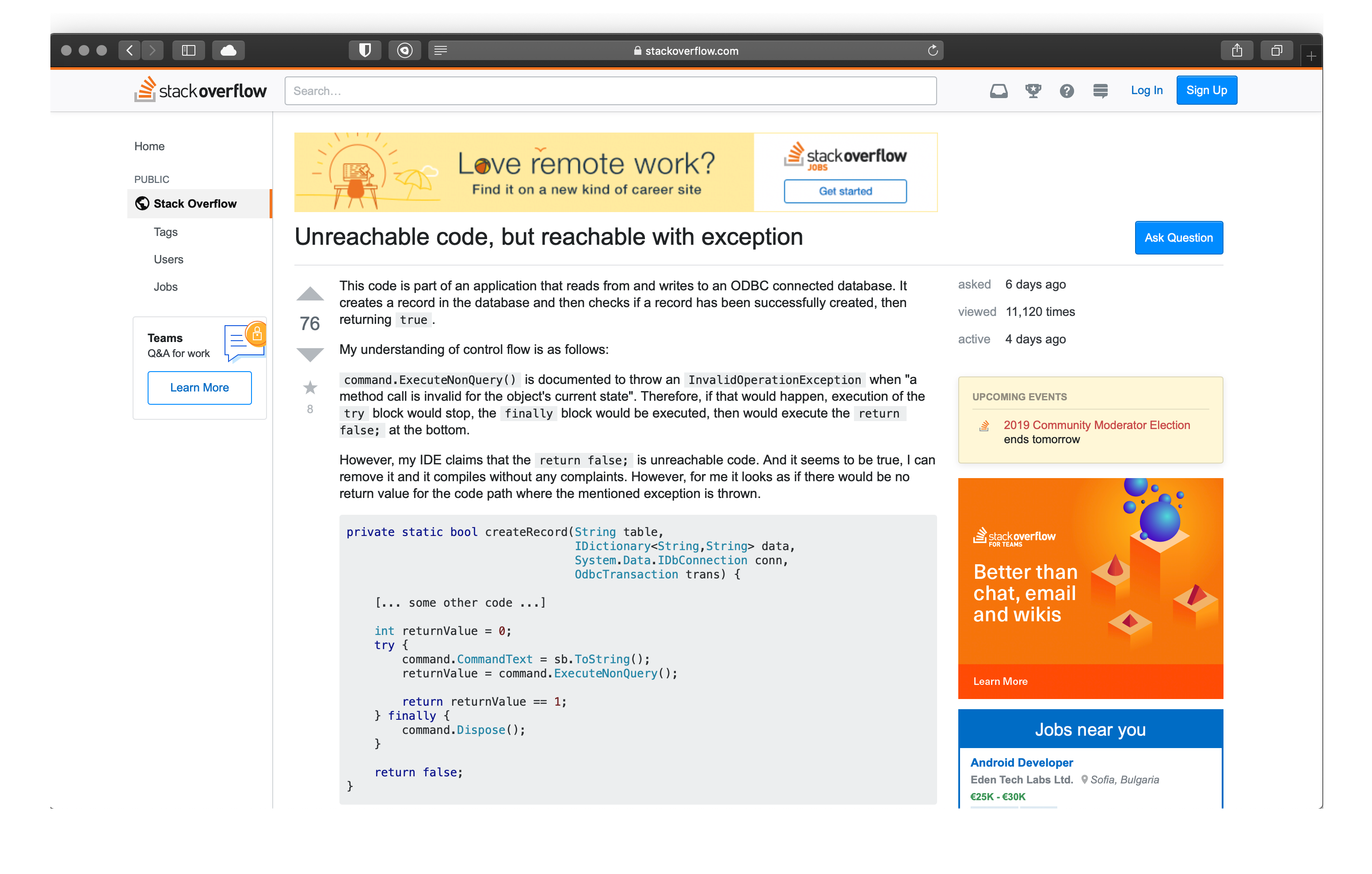Open a new tab with plus icon
This screenshot has height=874, width=1372.
[x=1311, y=57]
